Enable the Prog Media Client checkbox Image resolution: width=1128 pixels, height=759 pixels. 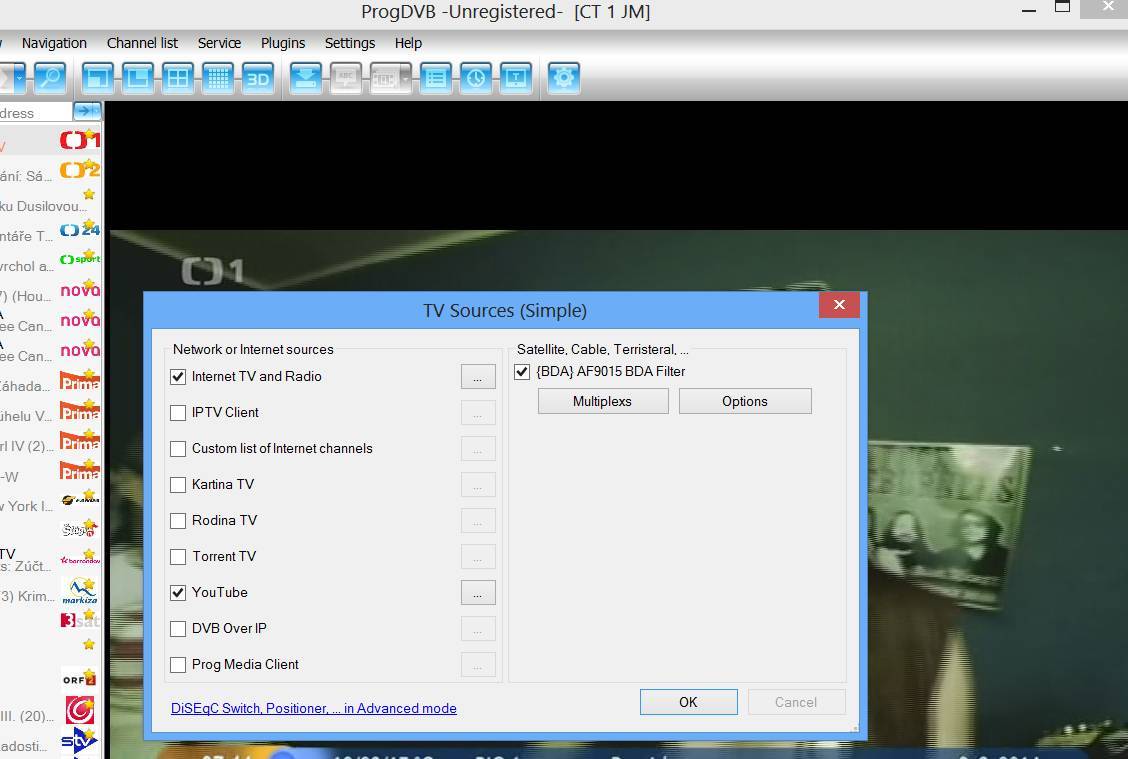[x=178, y=665]
